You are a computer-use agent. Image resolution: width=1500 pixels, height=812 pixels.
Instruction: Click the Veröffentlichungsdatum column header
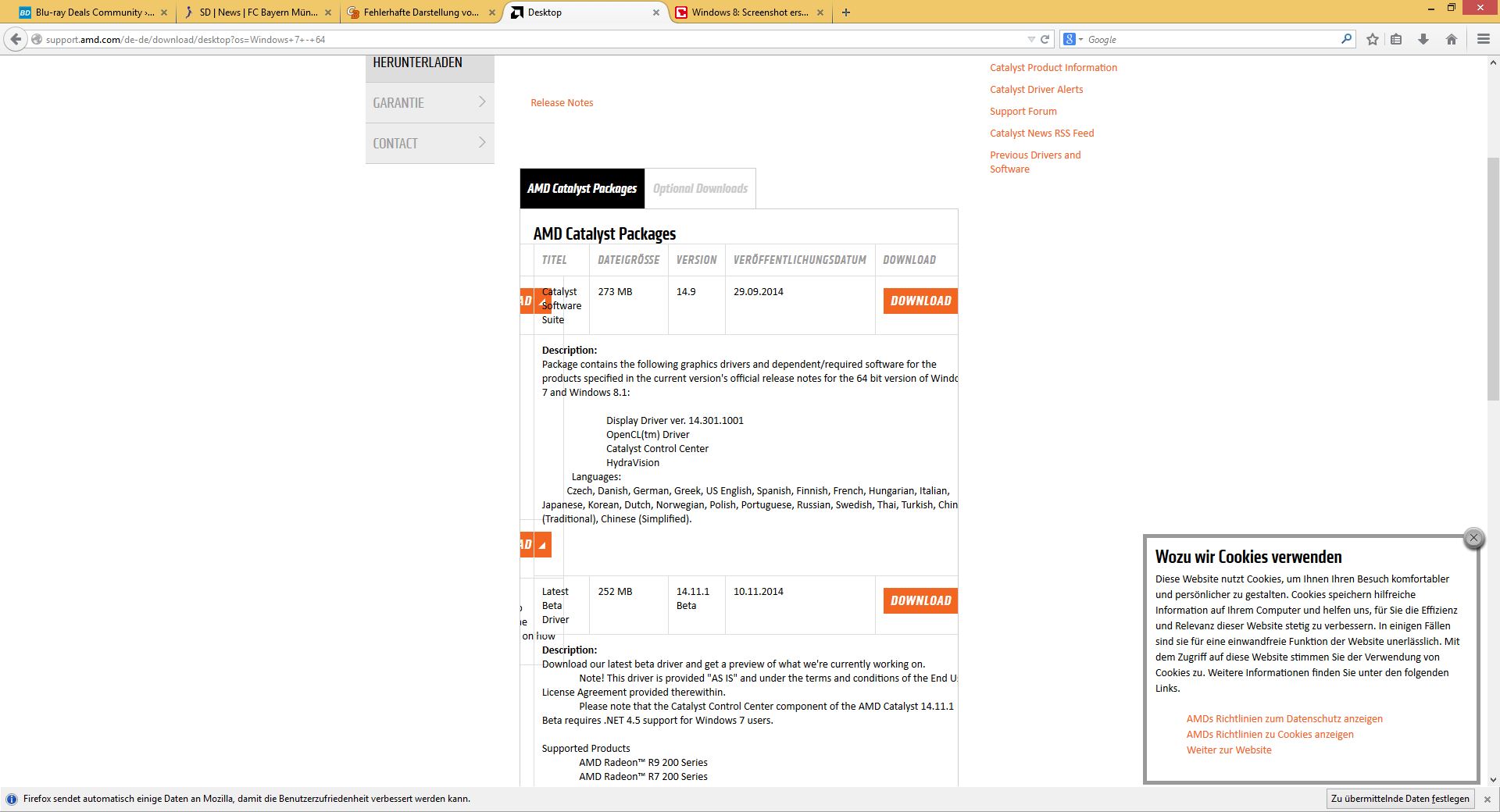799,260
